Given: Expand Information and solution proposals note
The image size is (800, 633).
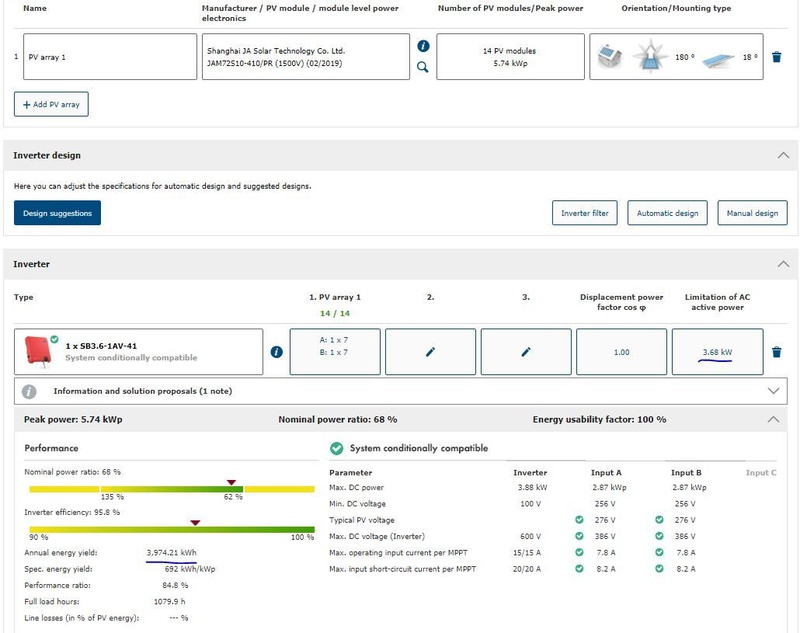Looking at the screenshot, I should pos(772,391).
